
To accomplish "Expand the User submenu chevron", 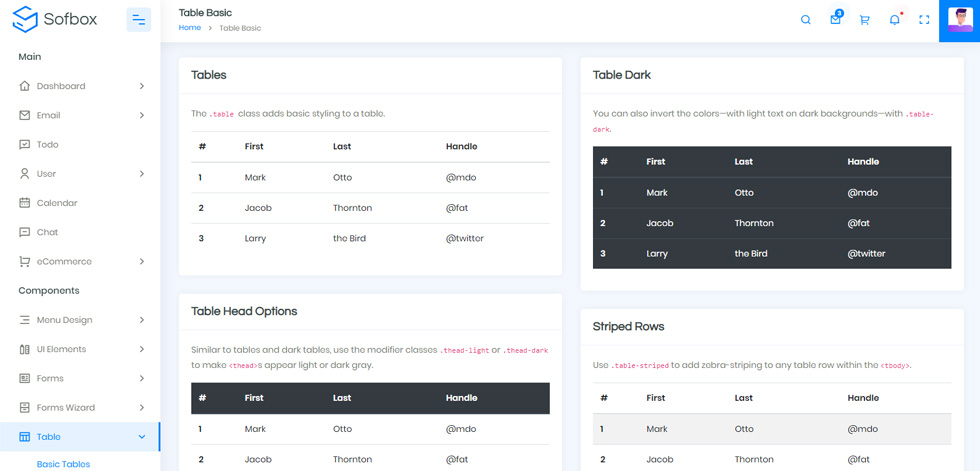I will (x=142, y=174).
